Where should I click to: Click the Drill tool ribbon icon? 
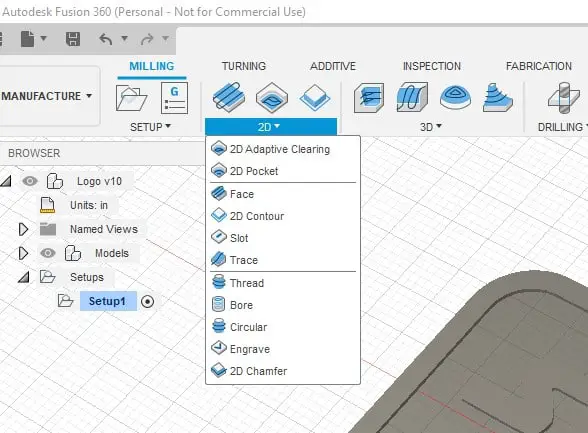[564, 98]
